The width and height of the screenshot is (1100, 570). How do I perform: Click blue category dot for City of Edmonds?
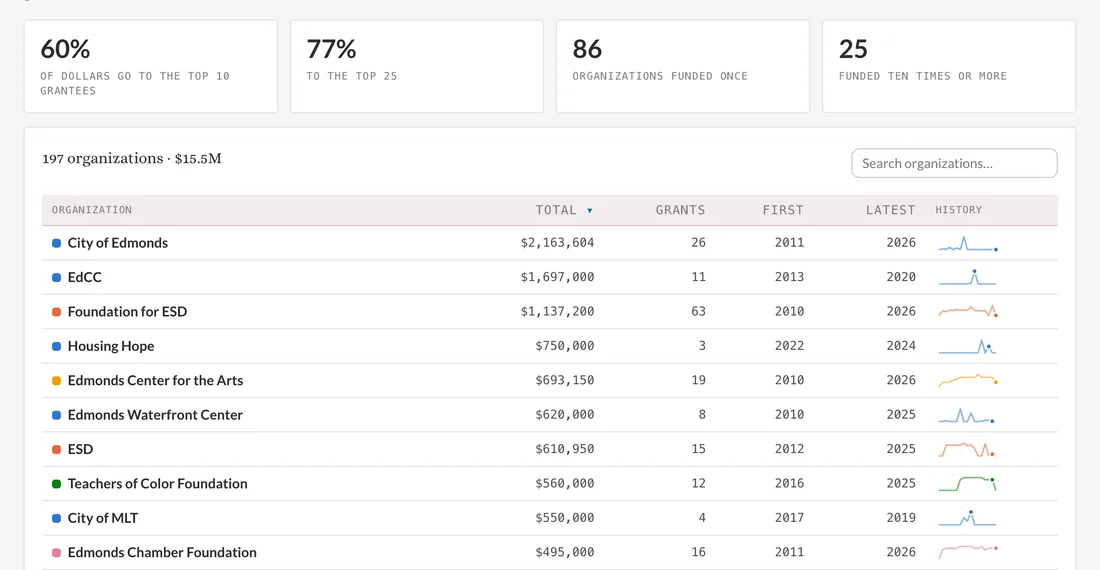(x=56, y=243)
